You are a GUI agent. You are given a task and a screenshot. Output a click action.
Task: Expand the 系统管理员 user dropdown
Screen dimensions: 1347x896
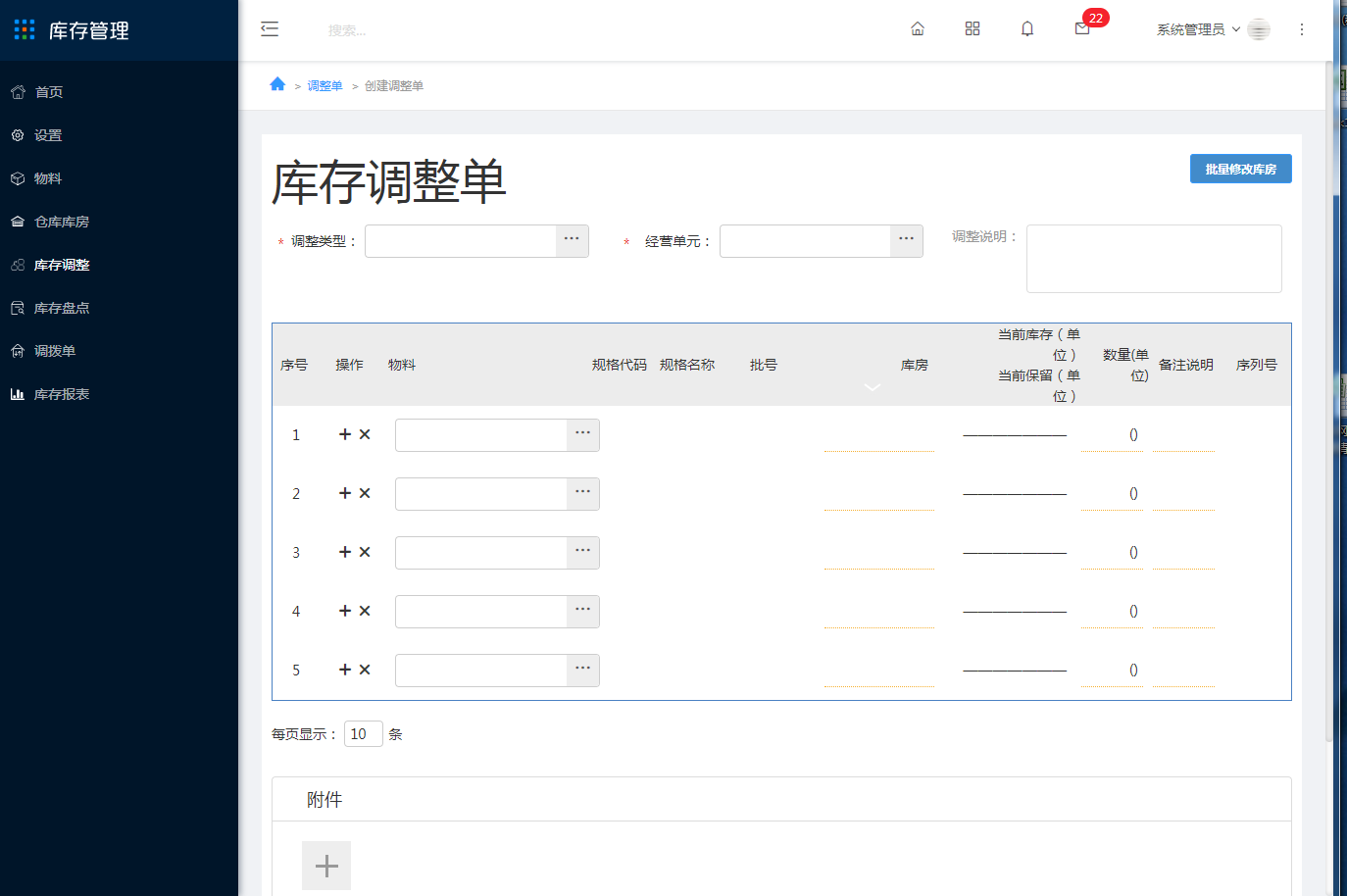(1198, 29)
